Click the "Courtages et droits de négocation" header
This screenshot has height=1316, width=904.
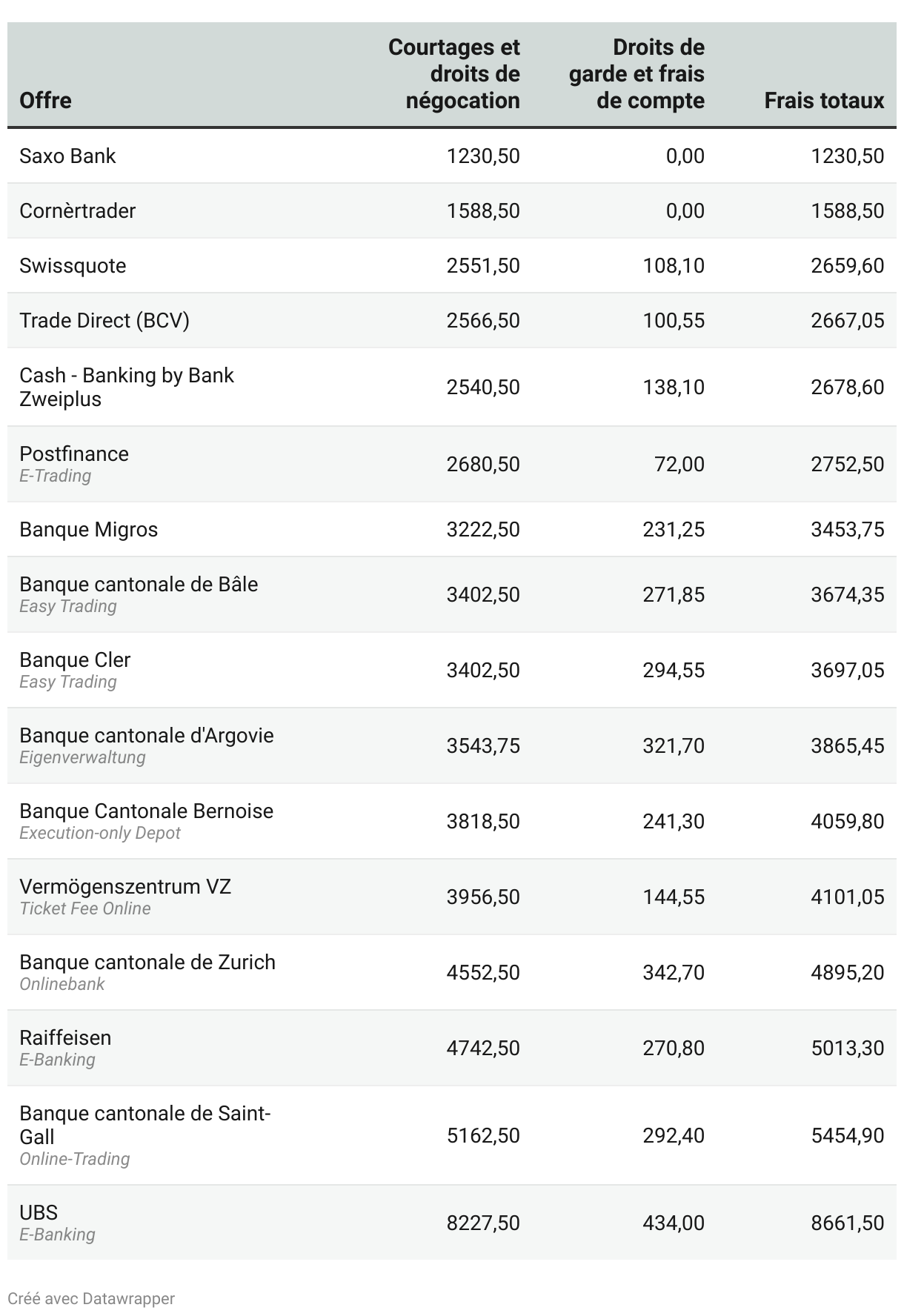[x=454, y=74]
